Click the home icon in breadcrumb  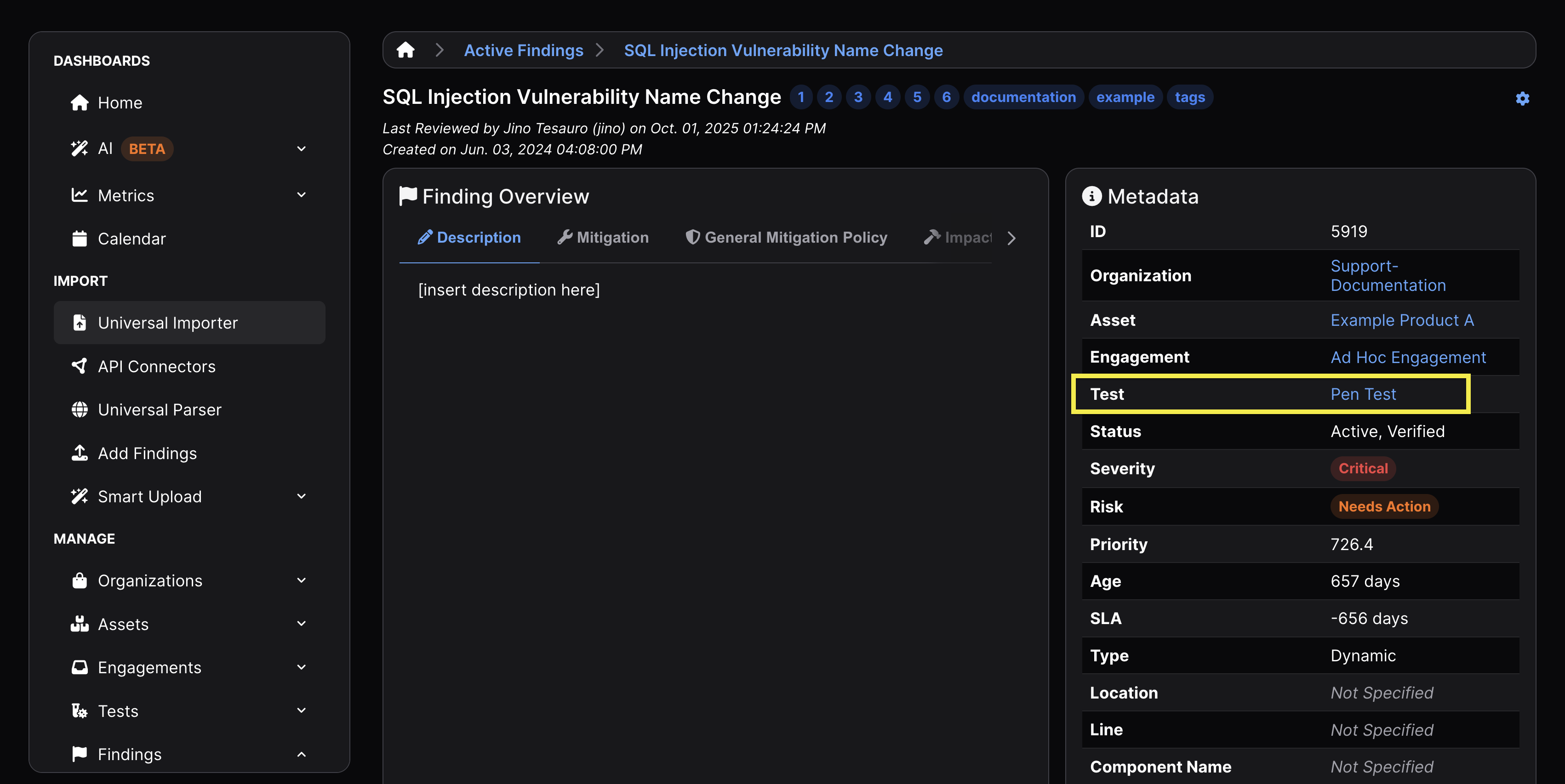click(x=405, y=50)
